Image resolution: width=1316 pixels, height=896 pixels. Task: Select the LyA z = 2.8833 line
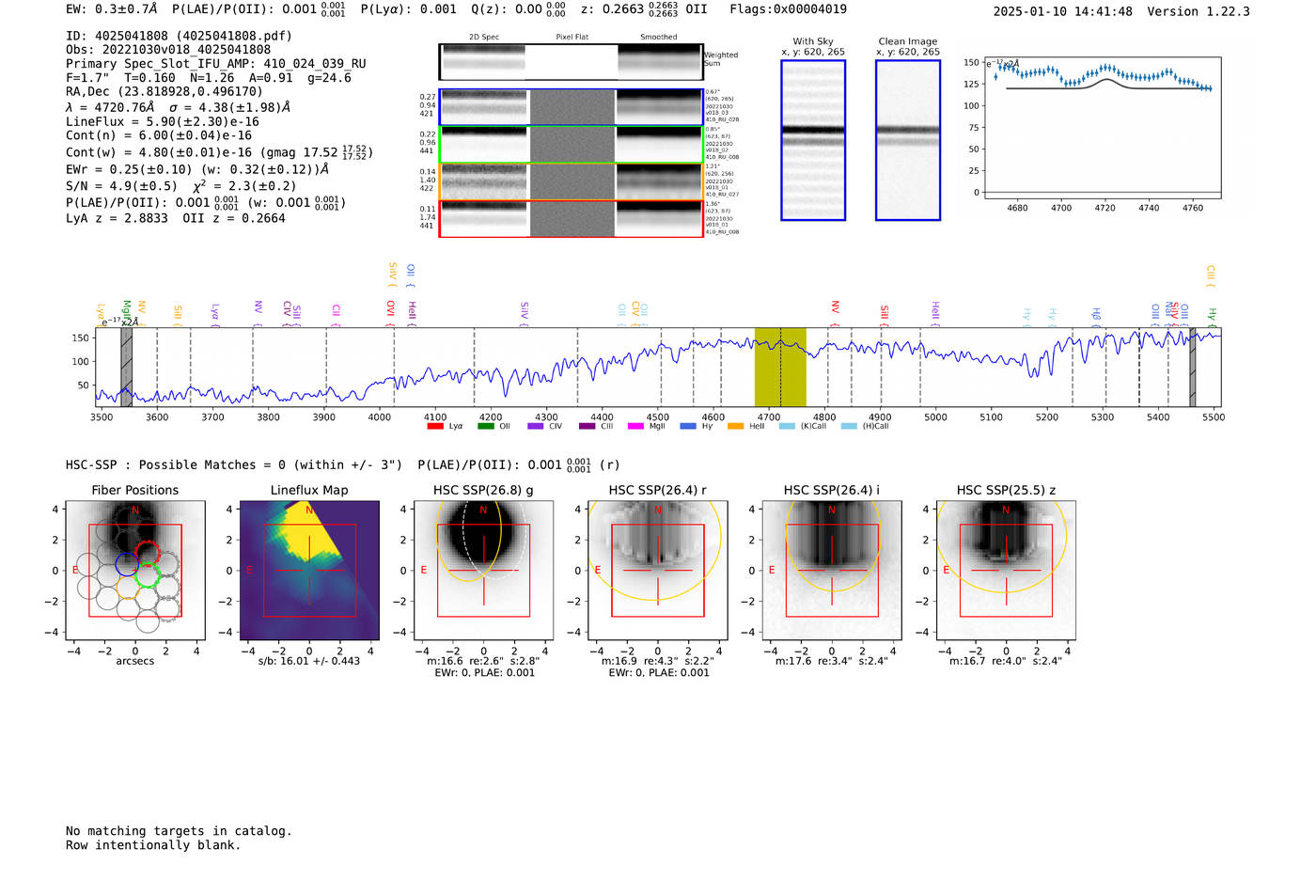117,218
